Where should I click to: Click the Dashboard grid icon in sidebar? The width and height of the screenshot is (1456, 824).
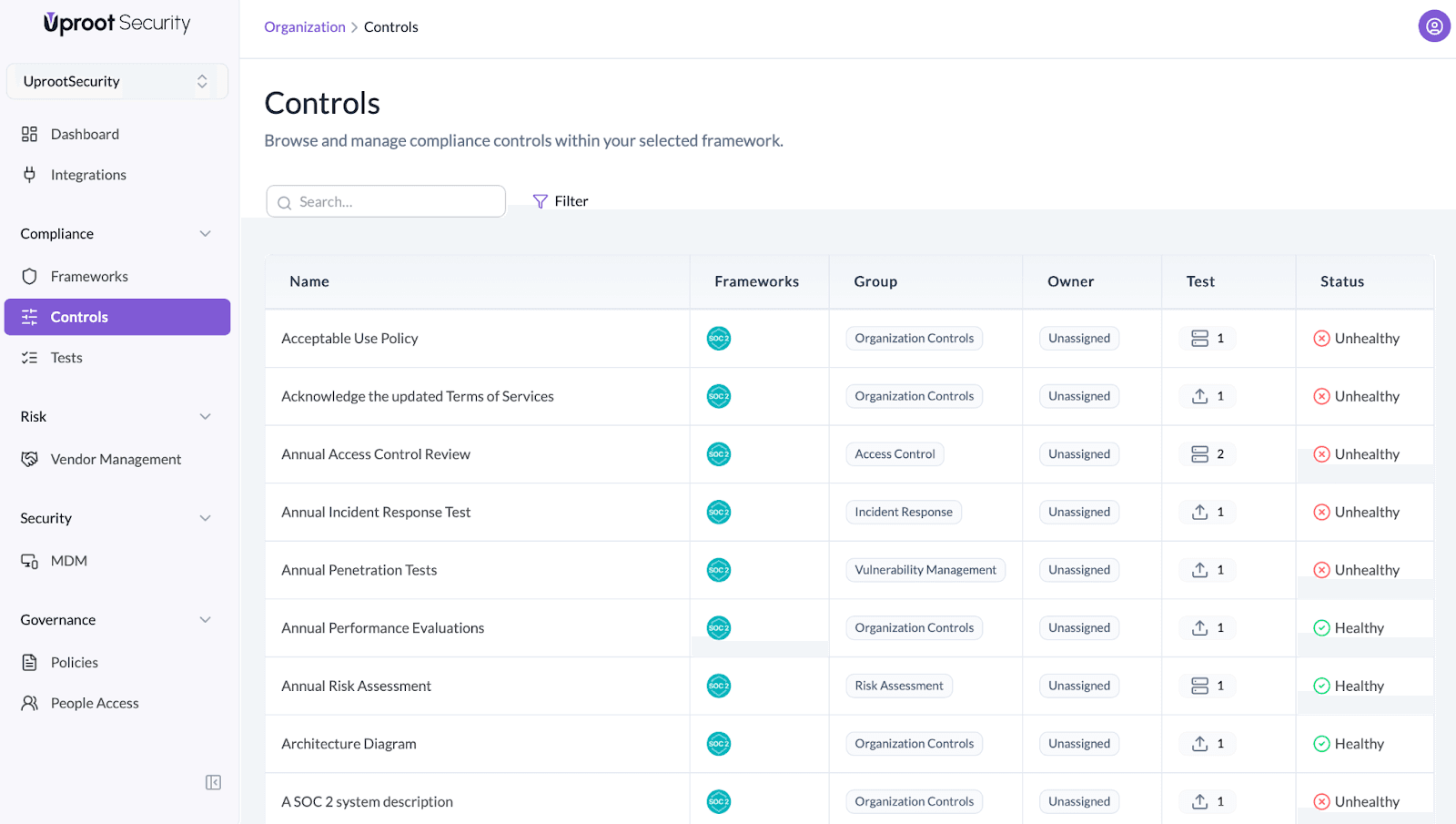tap(29, 135)
